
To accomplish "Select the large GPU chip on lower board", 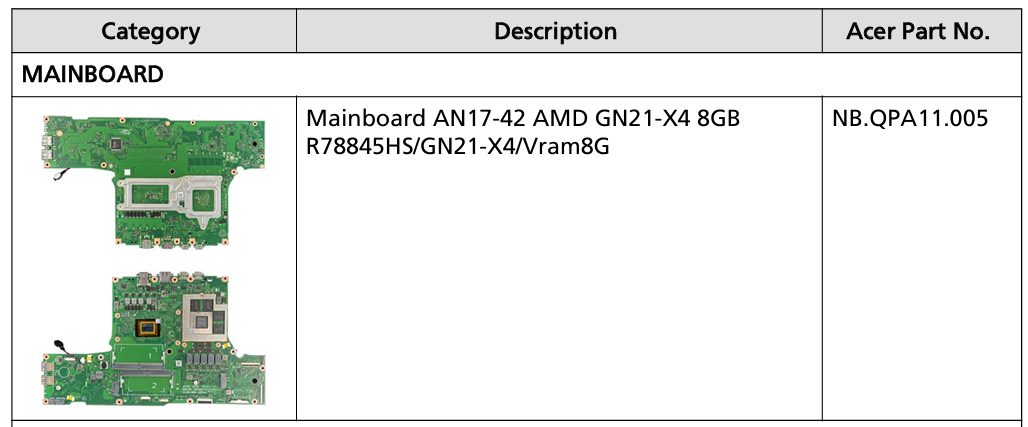I will (x=207, y=319).
